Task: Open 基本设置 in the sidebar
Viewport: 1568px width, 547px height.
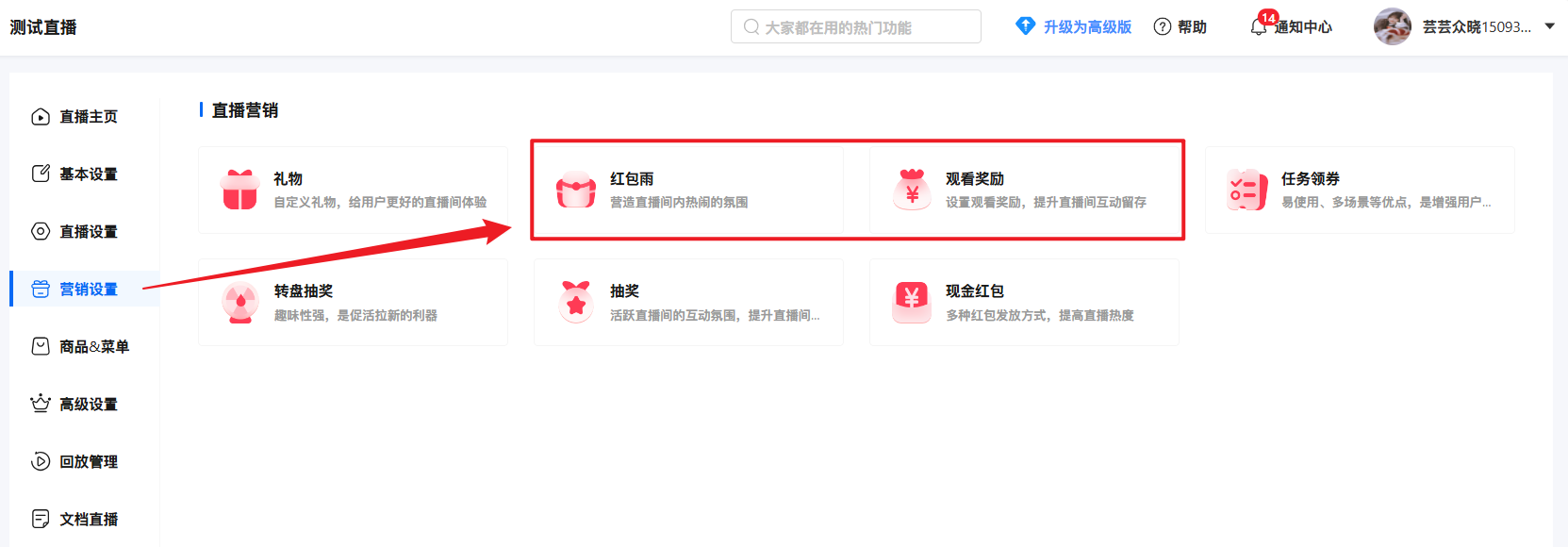Action: (88, 174)
